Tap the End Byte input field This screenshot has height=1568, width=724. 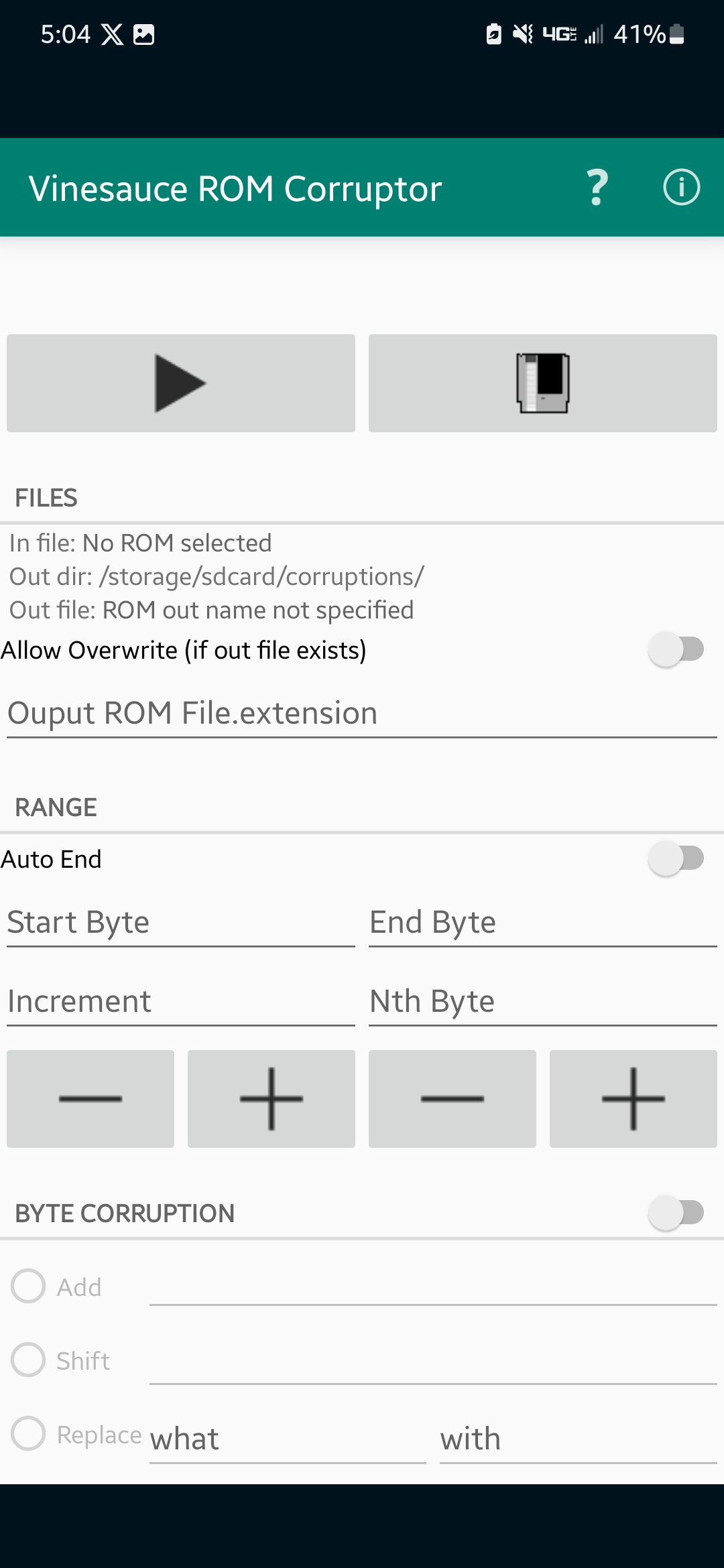coord(543,923)
